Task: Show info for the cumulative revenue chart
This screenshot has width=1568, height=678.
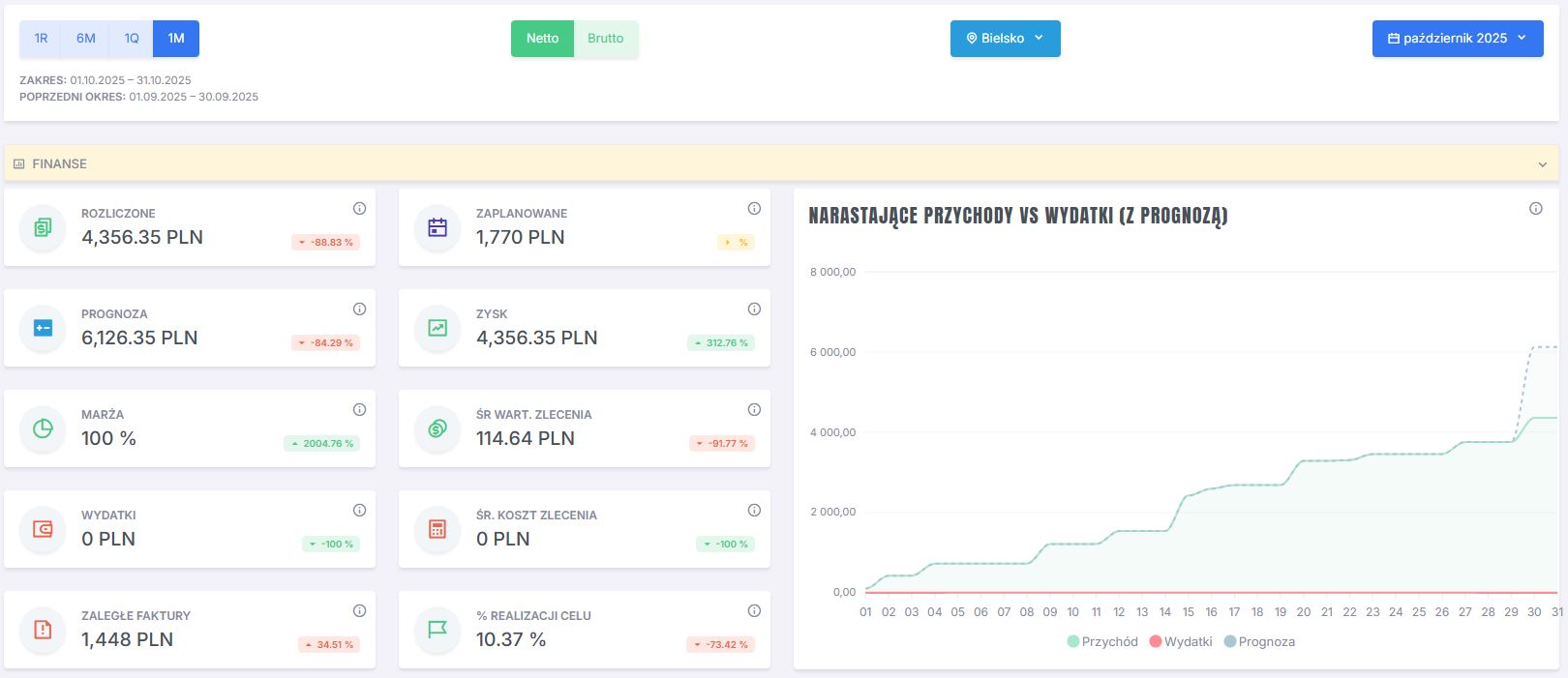Action: (x=1535, y=209)
